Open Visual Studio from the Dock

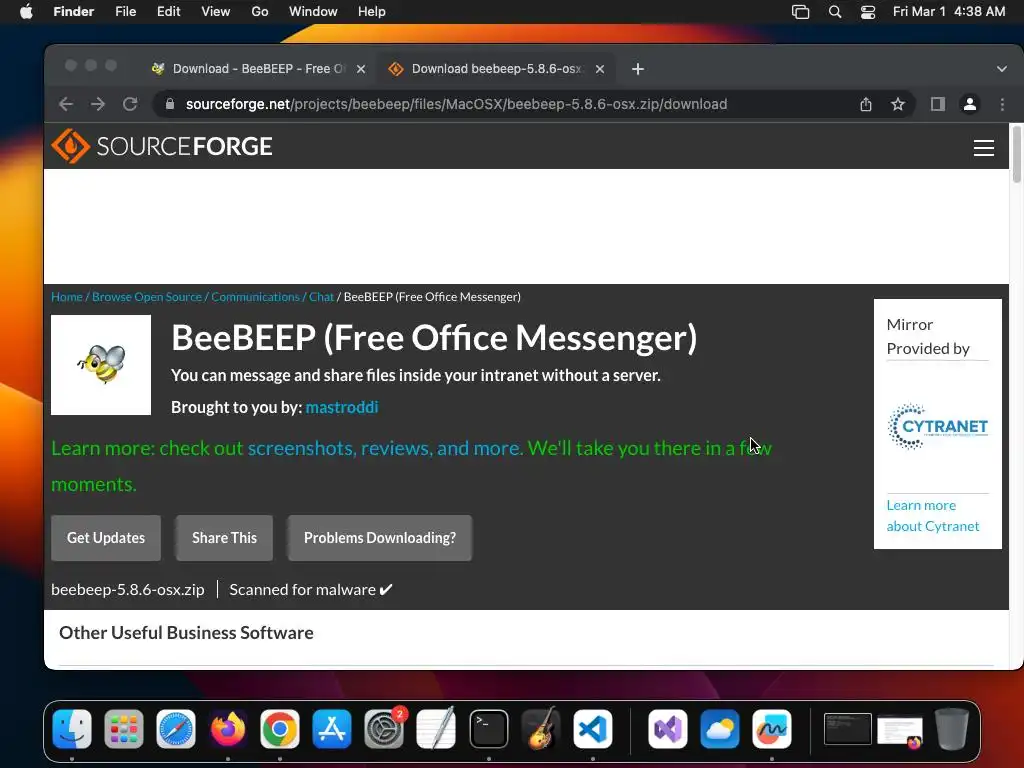(667, 728)
